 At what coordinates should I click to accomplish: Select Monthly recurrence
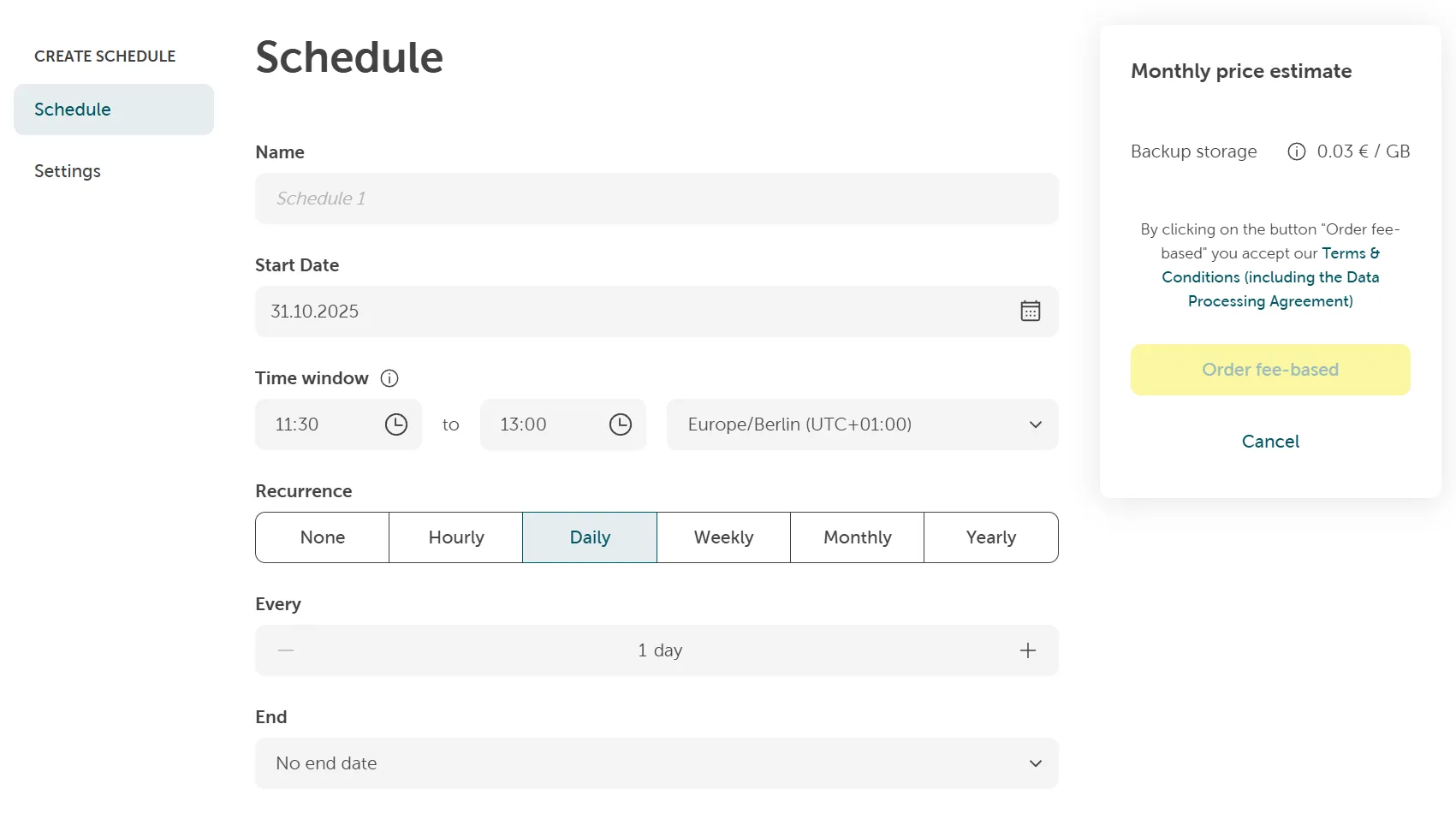856,537
